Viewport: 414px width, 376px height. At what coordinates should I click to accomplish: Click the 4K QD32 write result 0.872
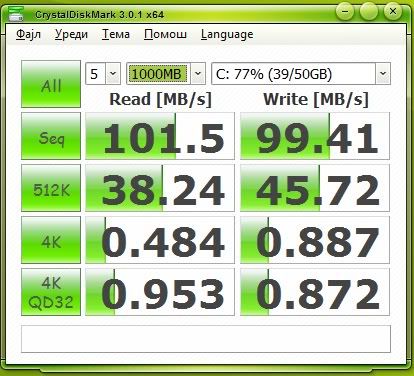[315, 292]
